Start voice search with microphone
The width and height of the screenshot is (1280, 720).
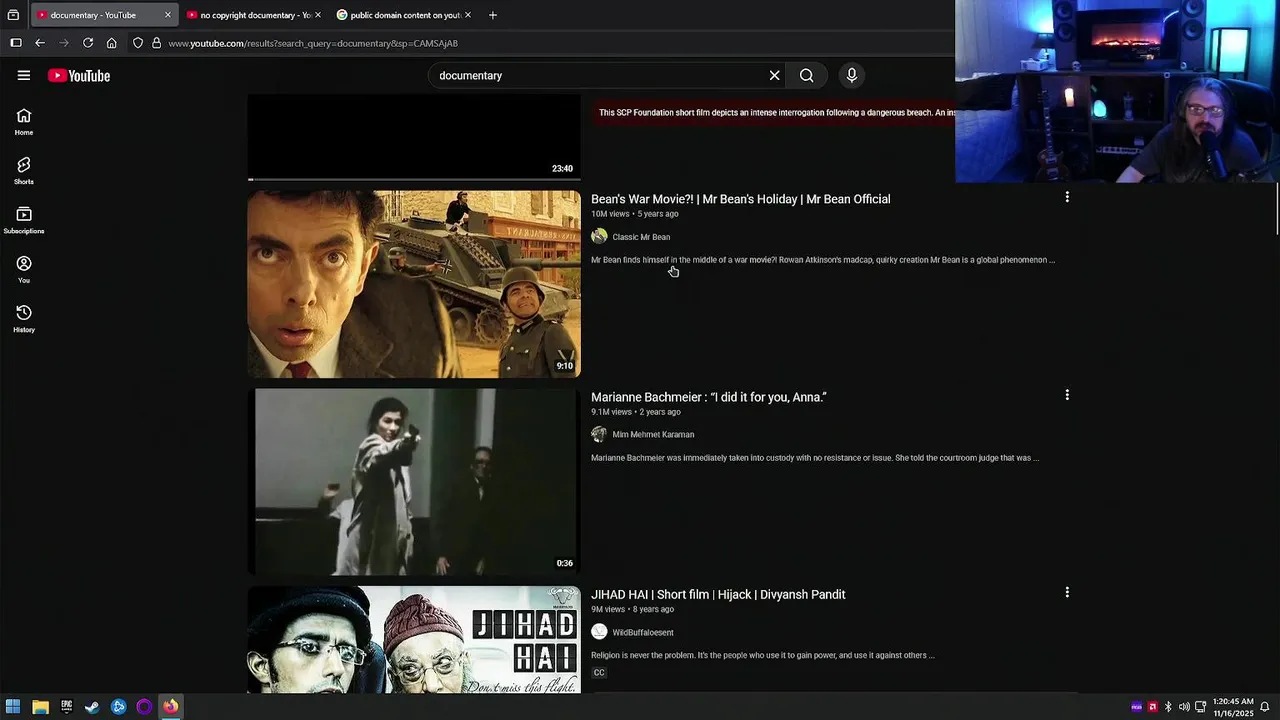coord(852,75)
